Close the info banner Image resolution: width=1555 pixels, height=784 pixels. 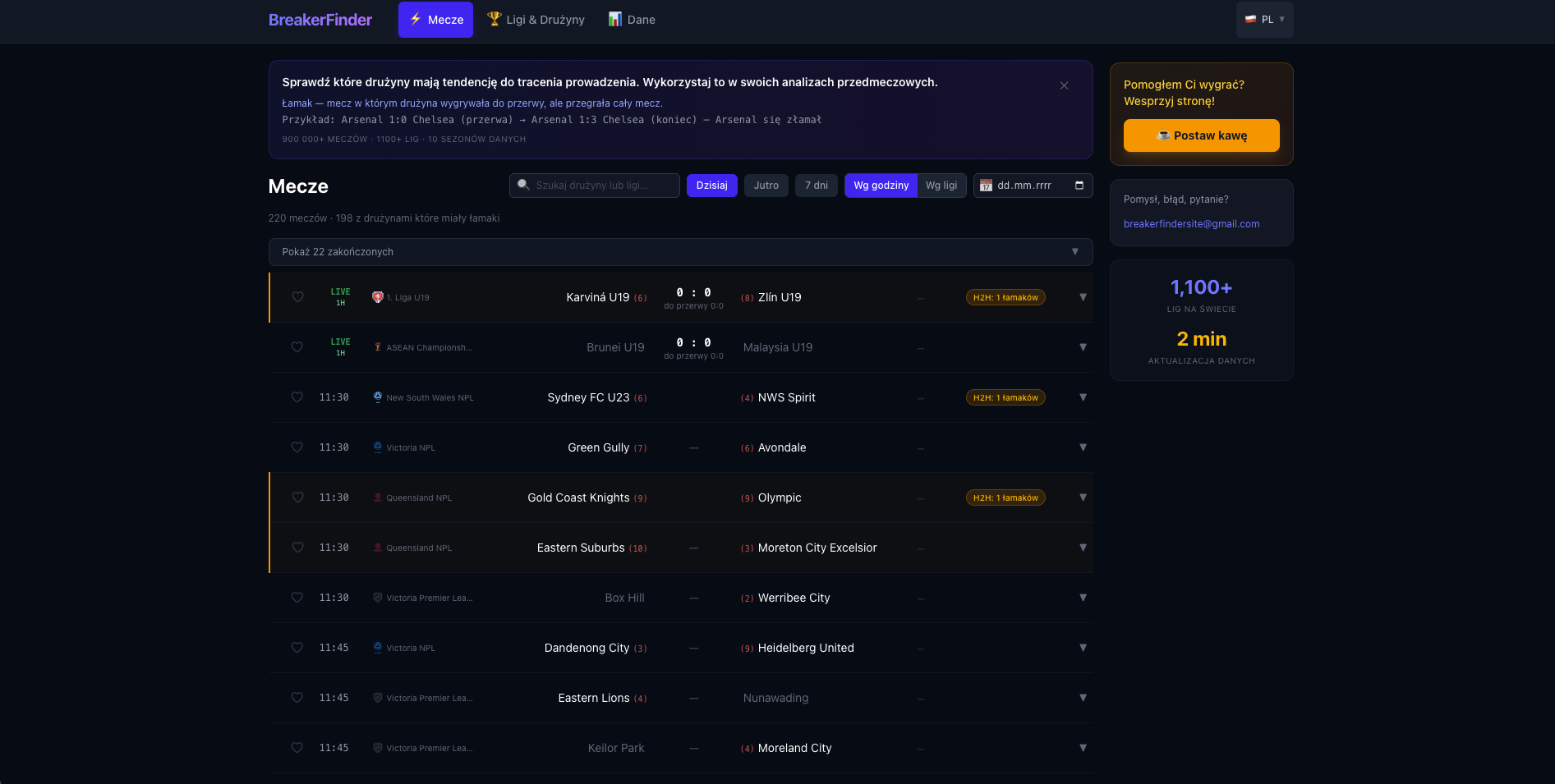(x=1064, y=85)
